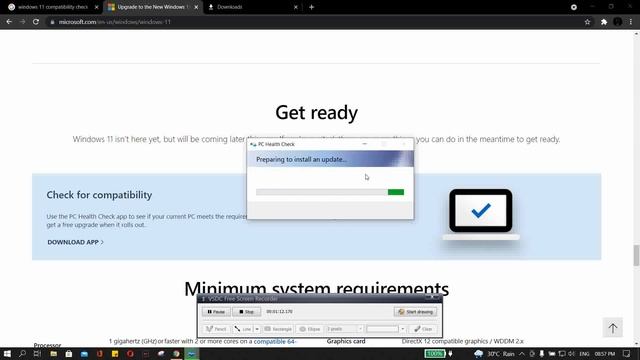Pause the VSDC screen recording

(x=216, y=311)
